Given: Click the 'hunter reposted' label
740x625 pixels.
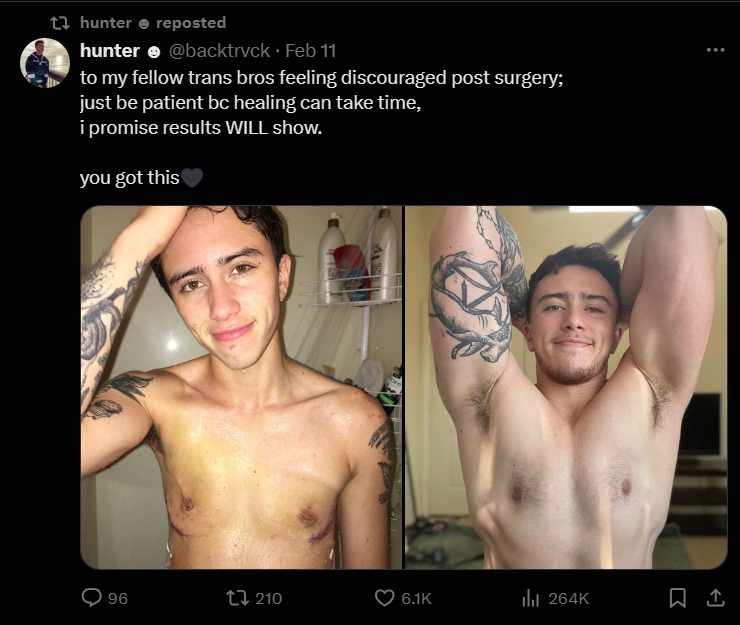Looking at the screenshot, I should [x=153, y=23].
